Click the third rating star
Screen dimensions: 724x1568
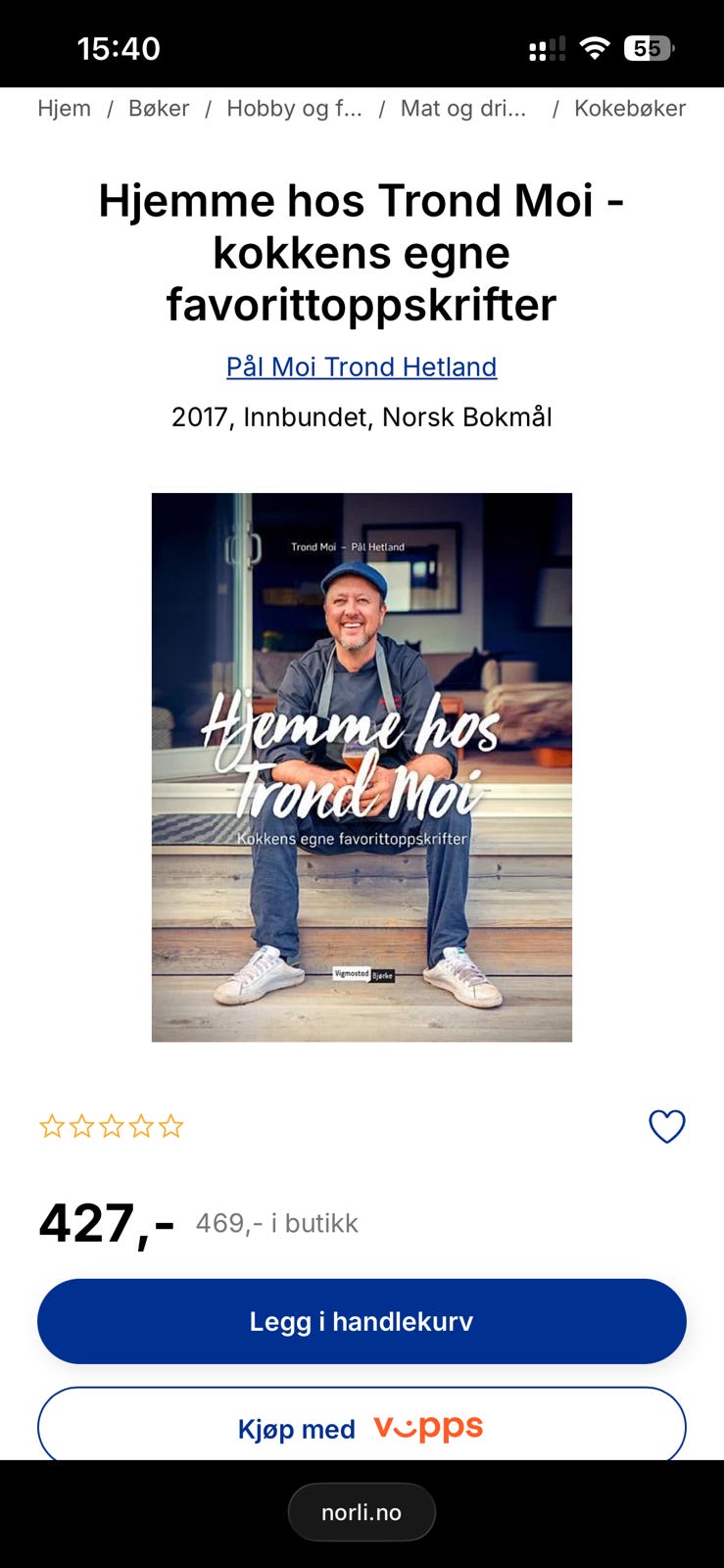(x=112, y=1126)
